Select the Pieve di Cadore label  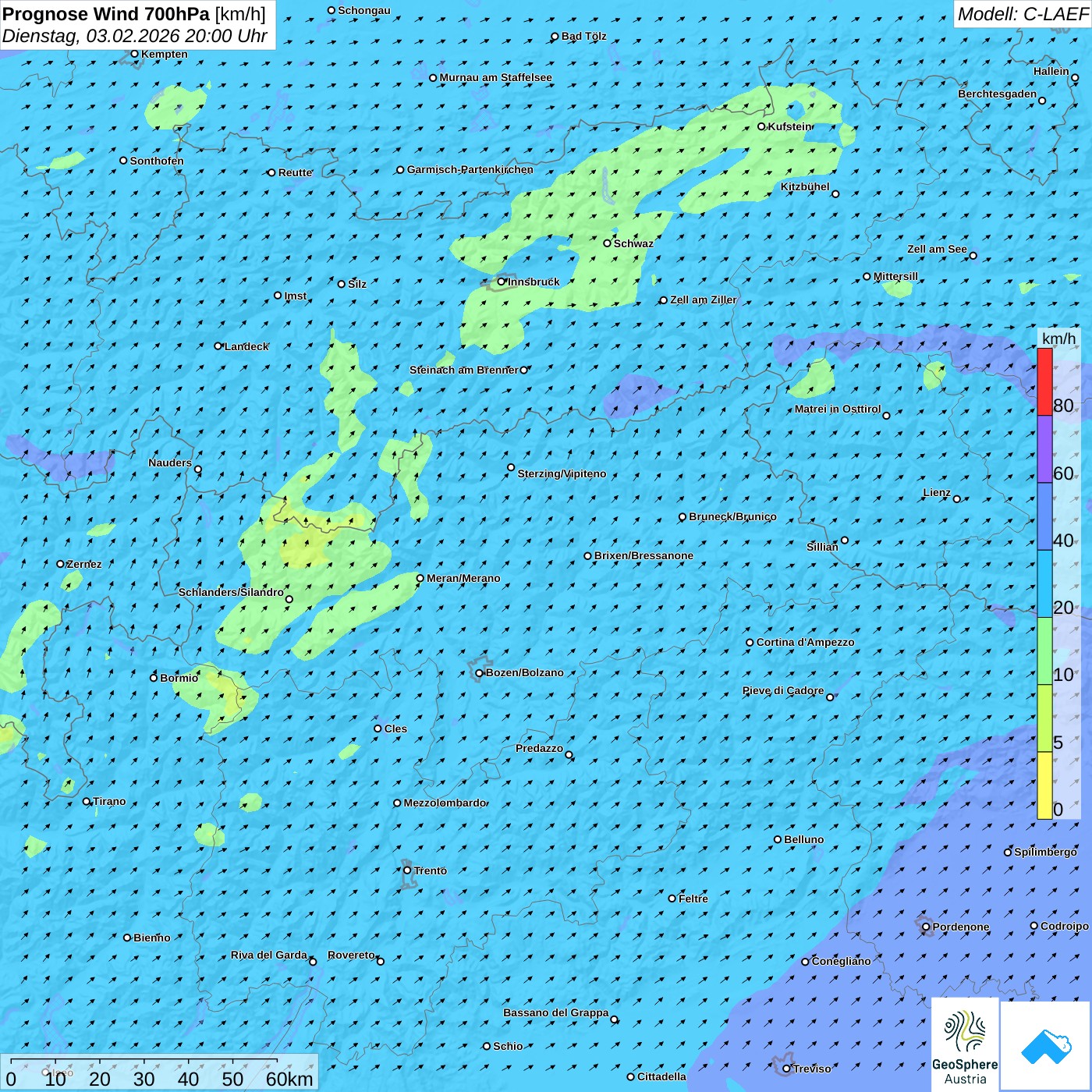(783, 690)
